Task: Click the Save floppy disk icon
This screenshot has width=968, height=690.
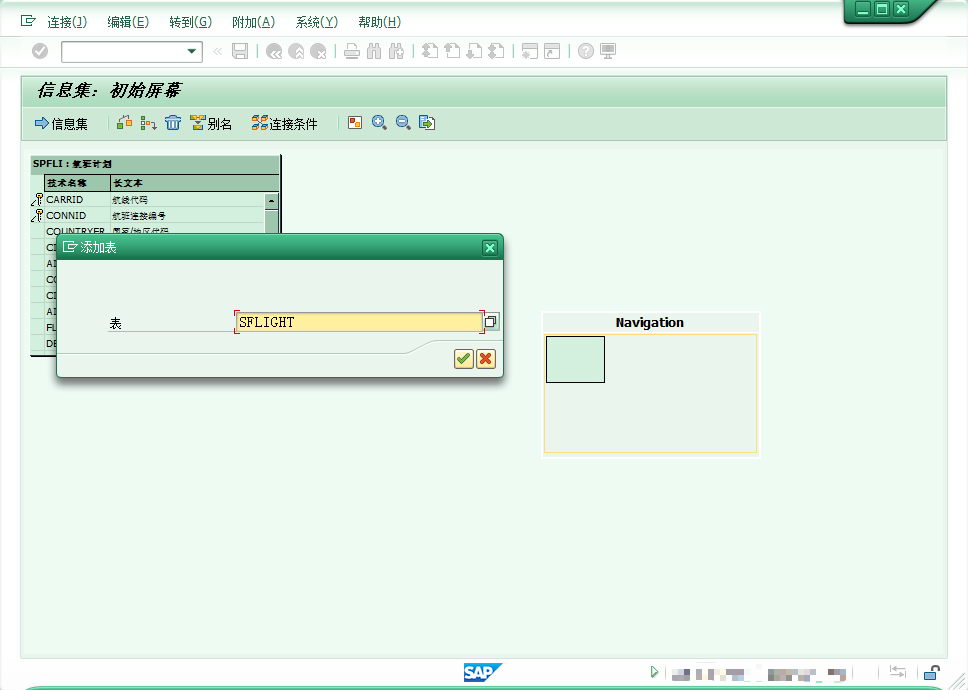Action: click(x=240, y=51)
